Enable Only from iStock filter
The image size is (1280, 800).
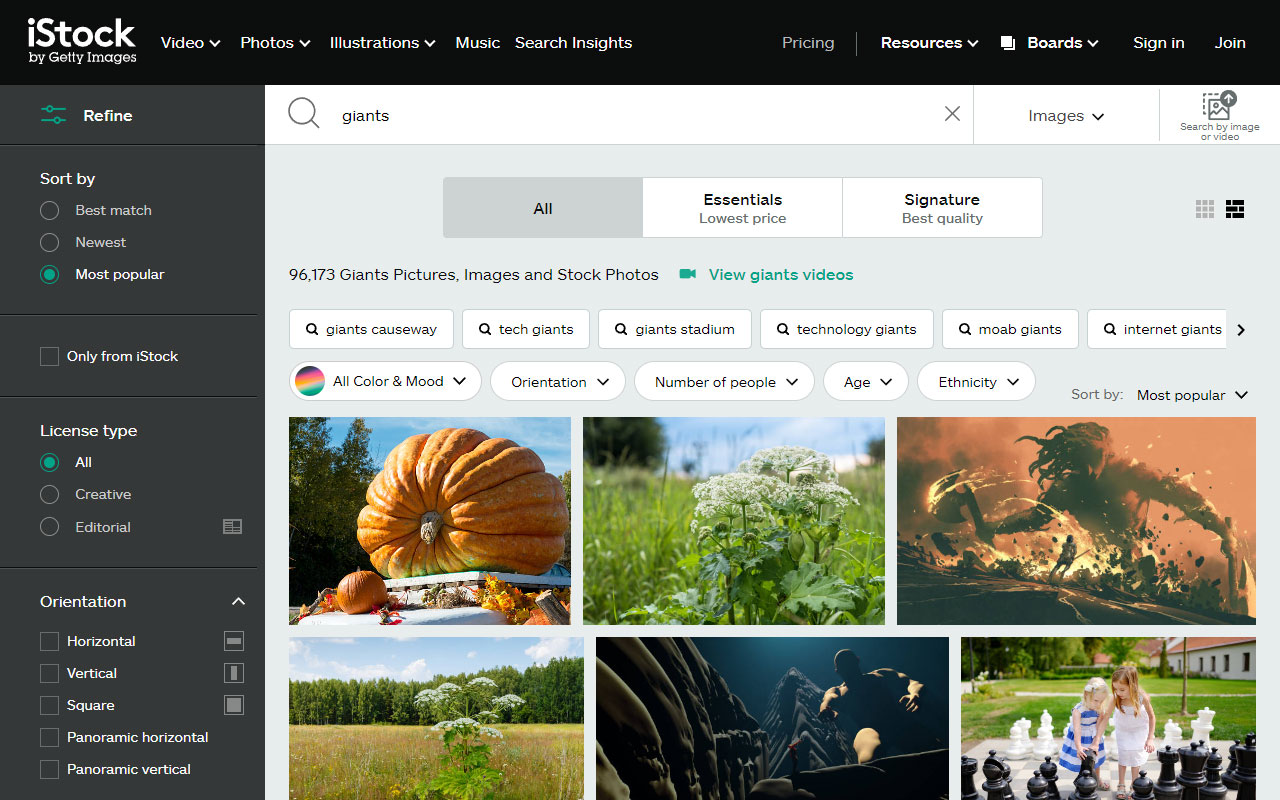click(x=47, y=355)
